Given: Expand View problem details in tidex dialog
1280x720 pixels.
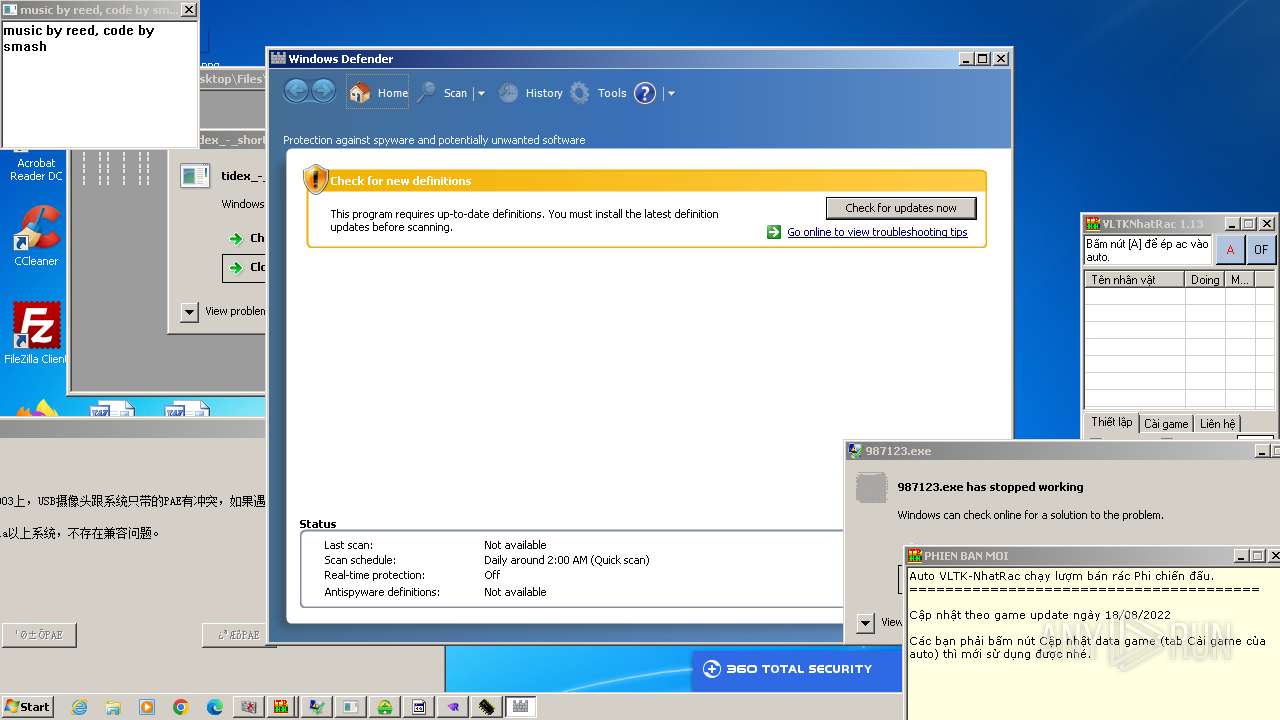Looking at the screenshot, I should click(x=189, y=311).
